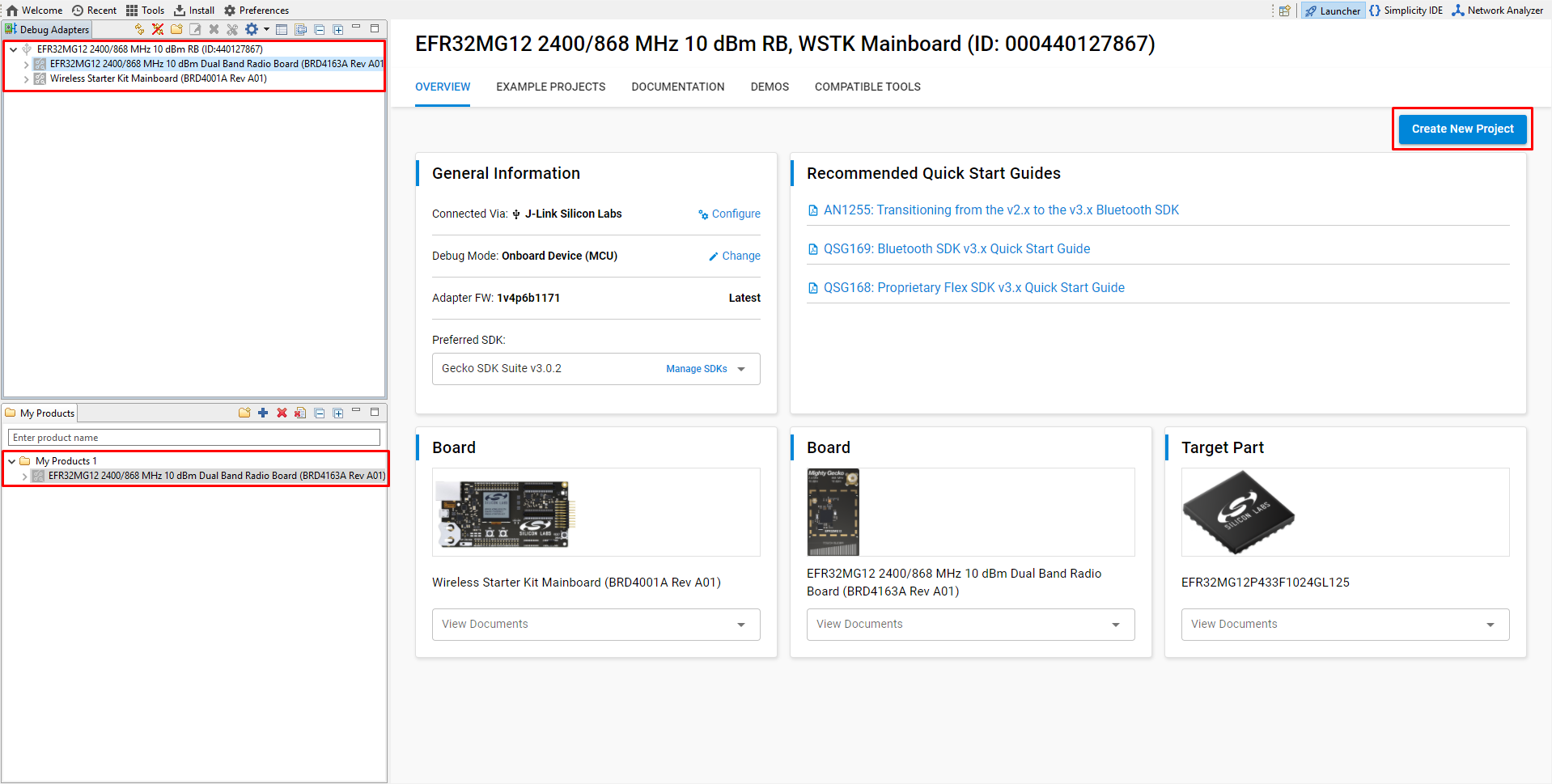Click the gray delete X in Debug Adapters
The height and width of the screenshot is (784, 1552).
[214, 29]
